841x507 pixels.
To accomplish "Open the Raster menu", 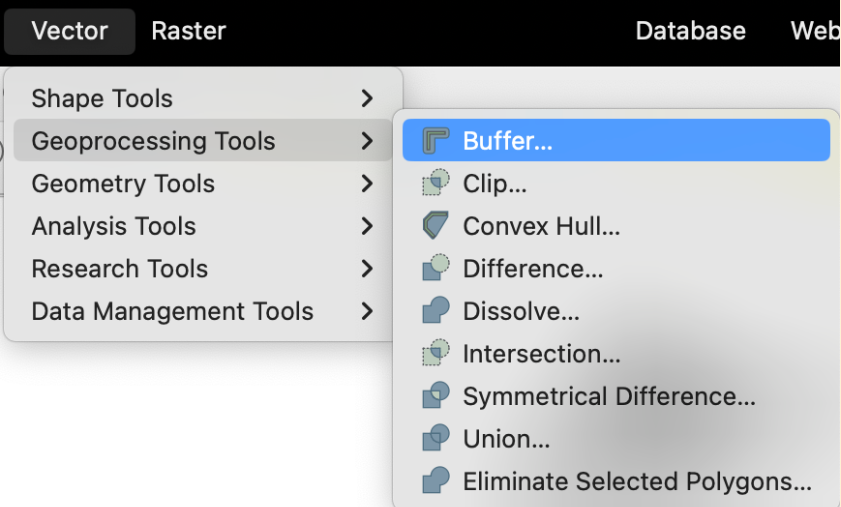I will coord(188,31).
